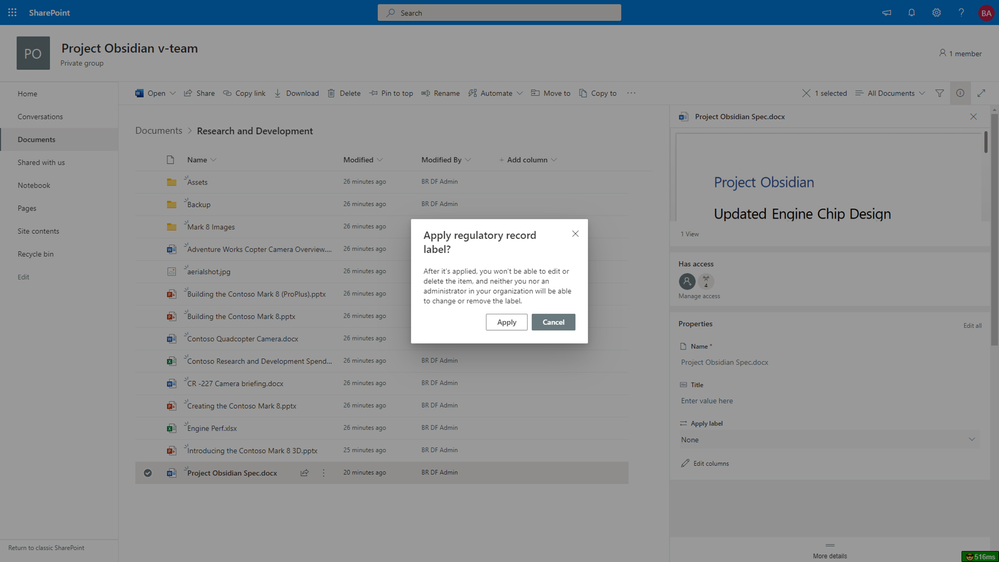Viewport: 999px width, 562px height.
Task: Go to Home in the left navigation
Action: pyautogui.click(x=27, y=94)
